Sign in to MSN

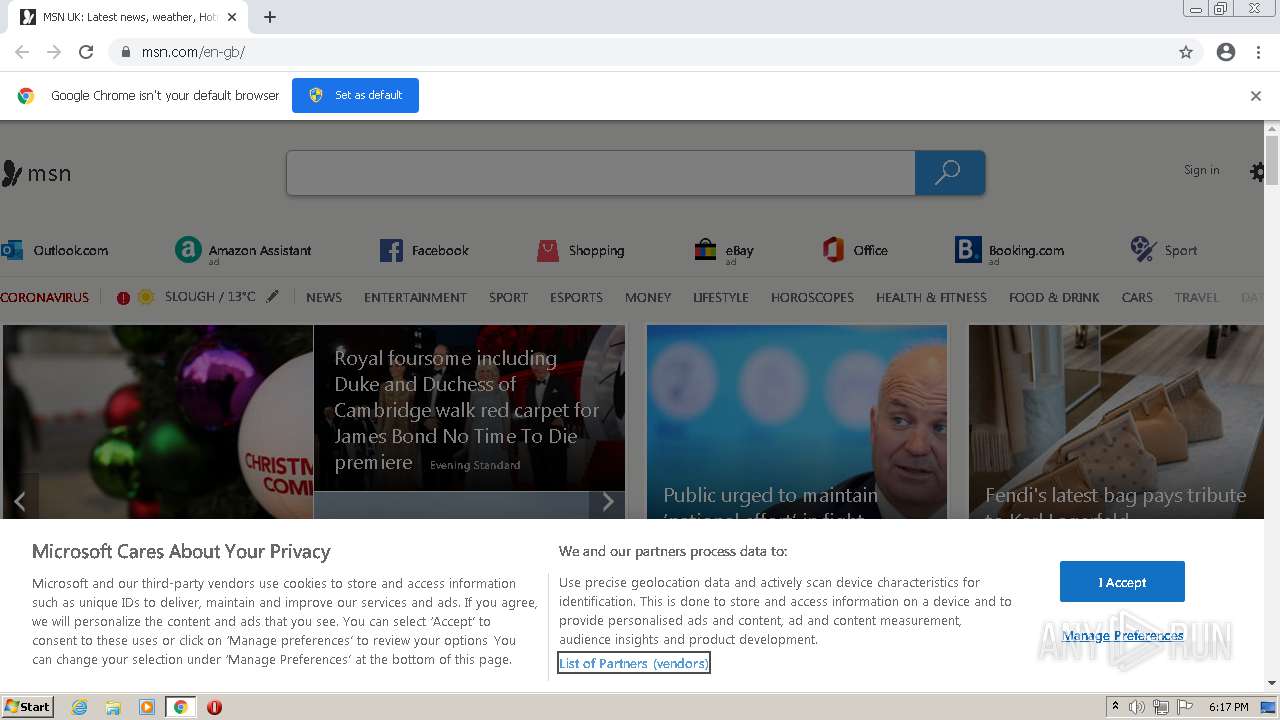(x=1201, y=170)
